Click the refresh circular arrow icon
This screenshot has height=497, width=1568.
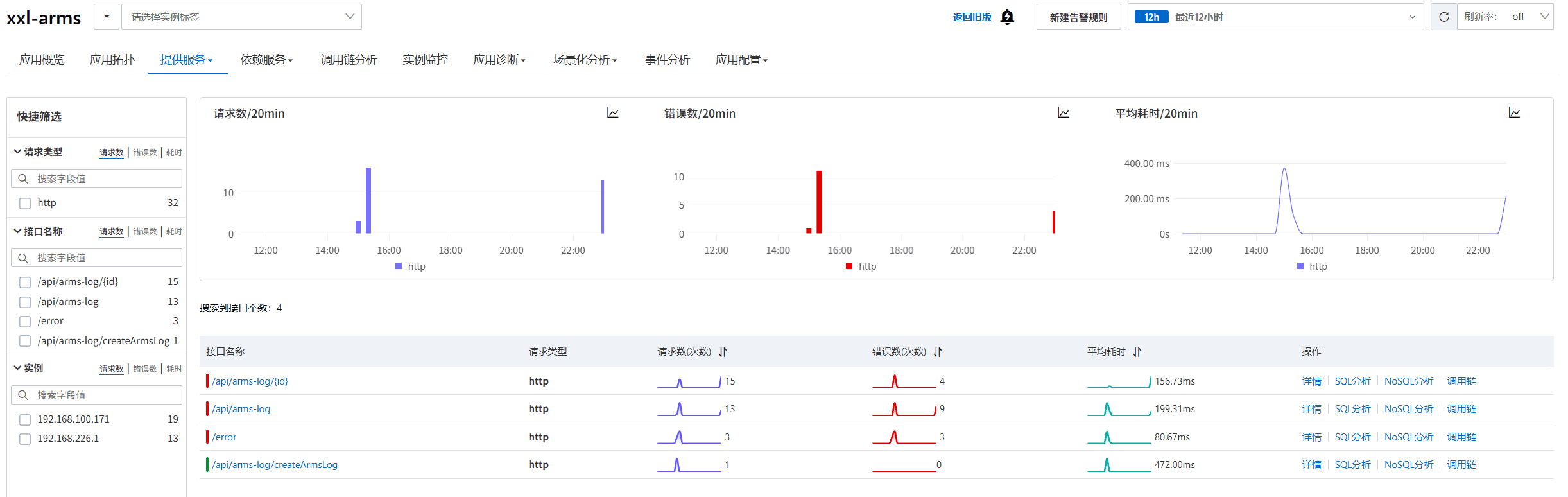point(1443,17)
